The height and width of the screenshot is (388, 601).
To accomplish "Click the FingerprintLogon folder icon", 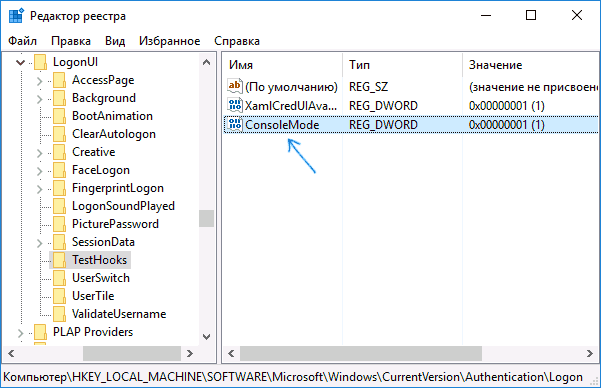I will (59, 188).
